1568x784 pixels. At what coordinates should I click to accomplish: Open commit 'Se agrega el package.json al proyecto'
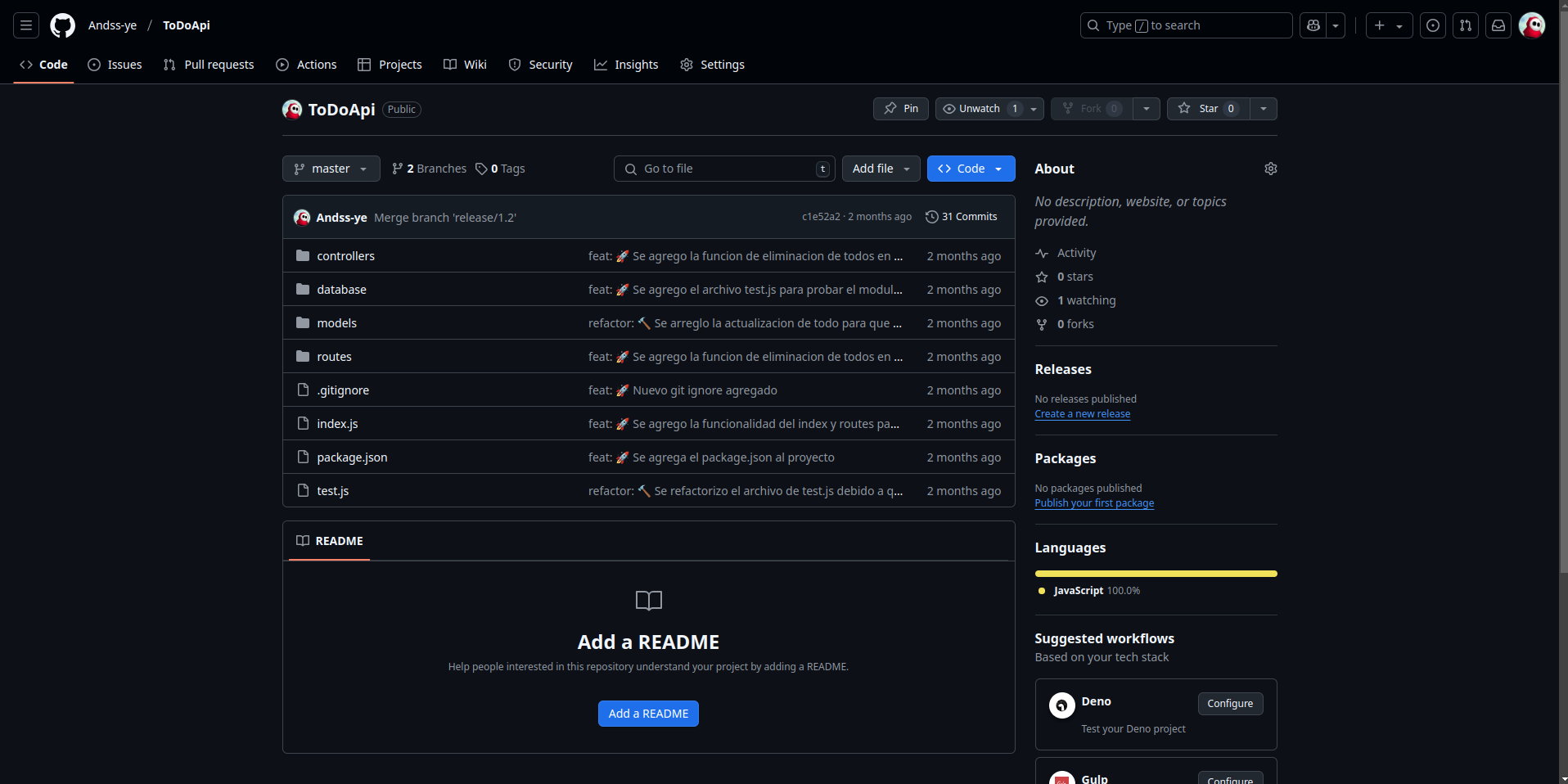click(x=711, y=457)
